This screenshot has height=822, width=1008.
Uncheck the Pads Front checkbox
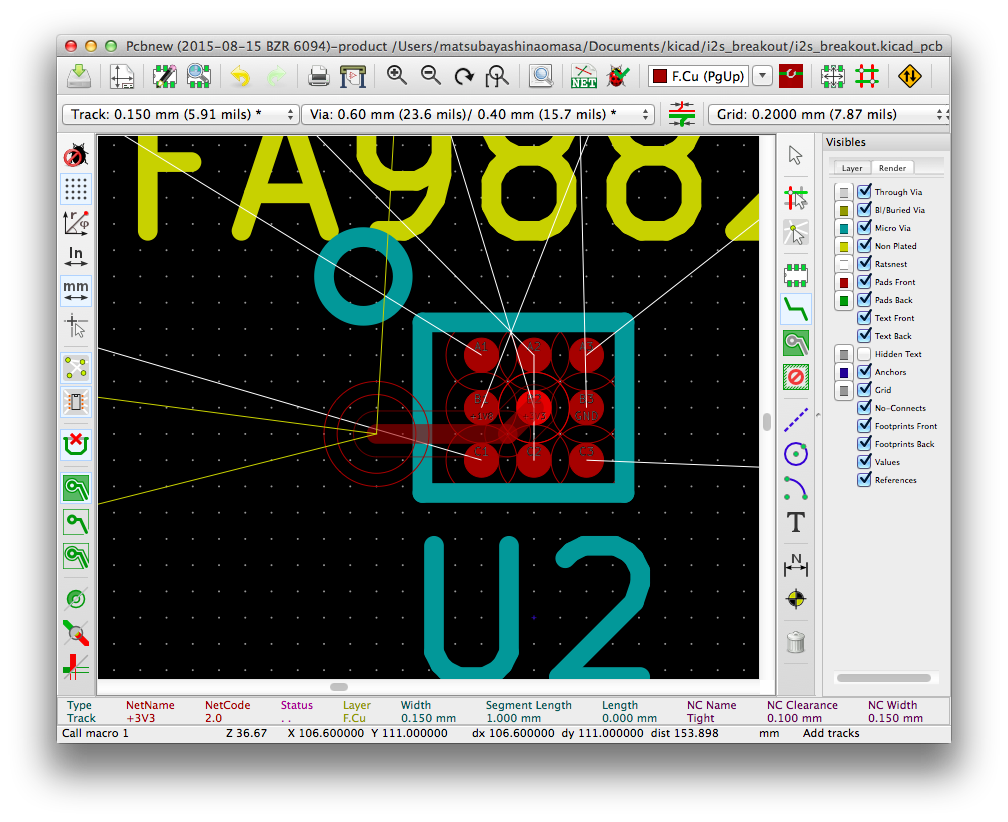click(x=864, y=281)
